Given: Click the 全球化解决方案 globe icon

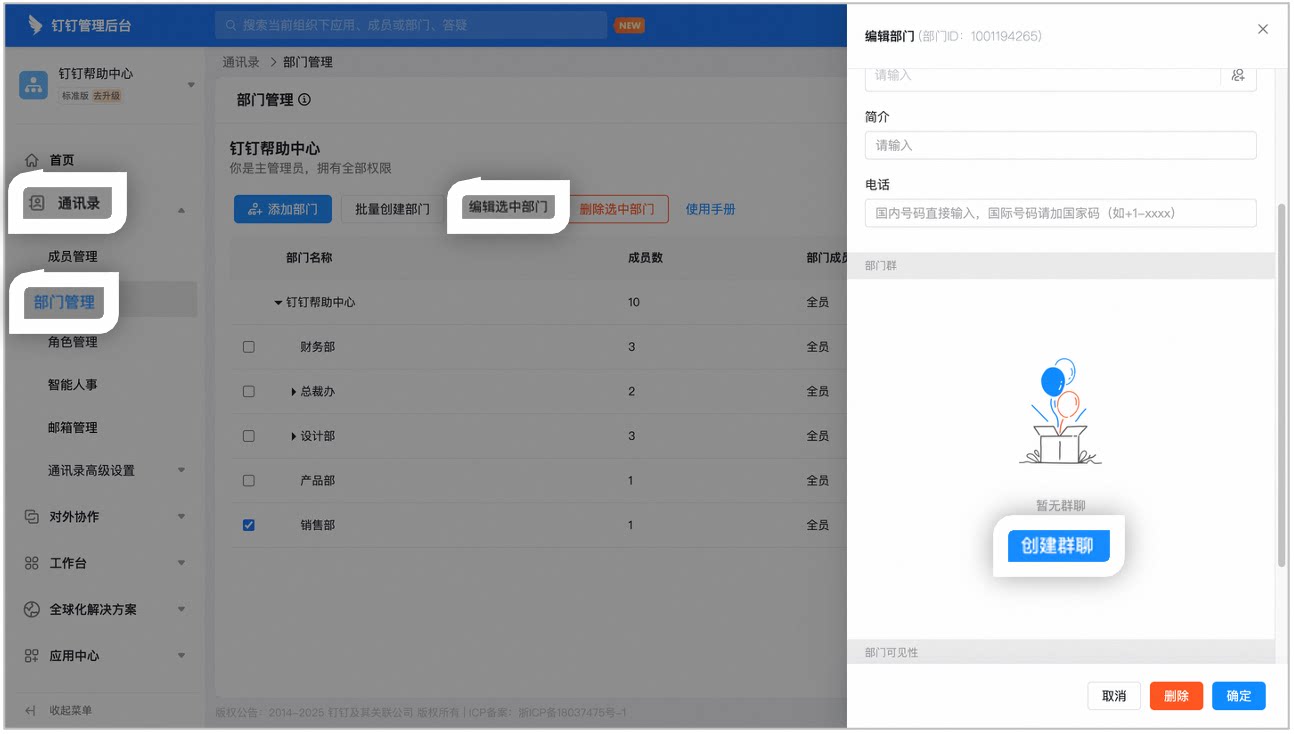Looking at the screenshot, I should [x=32, y=609].
